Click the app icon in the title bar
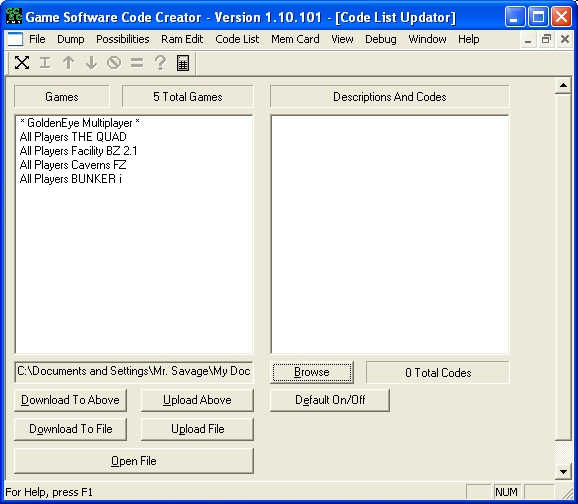 [x=14, y=17]
